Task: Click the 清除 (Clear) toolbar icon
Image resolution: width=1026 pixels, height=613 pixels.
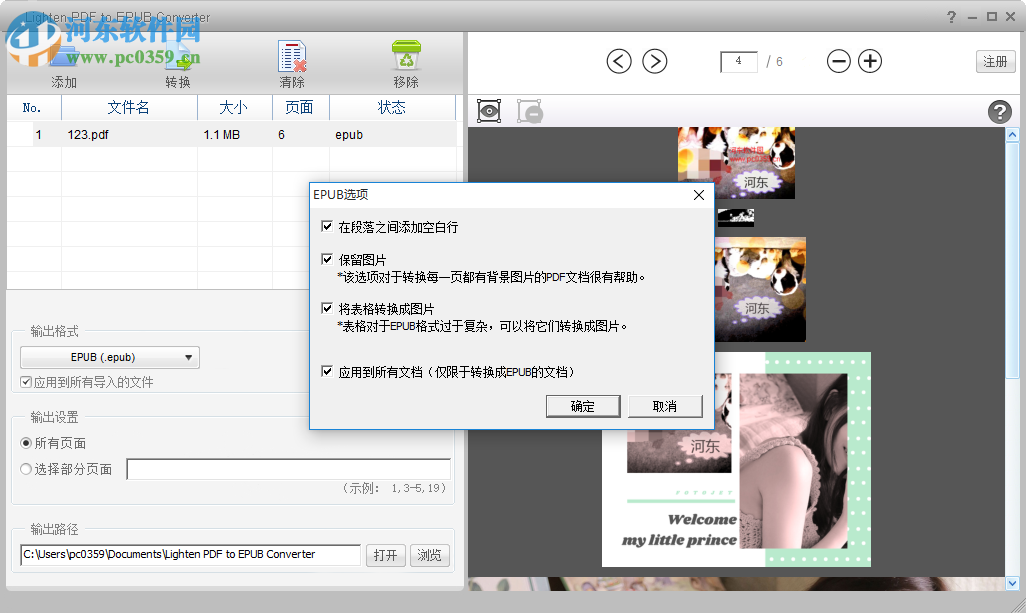Action: tap(291, 55)
